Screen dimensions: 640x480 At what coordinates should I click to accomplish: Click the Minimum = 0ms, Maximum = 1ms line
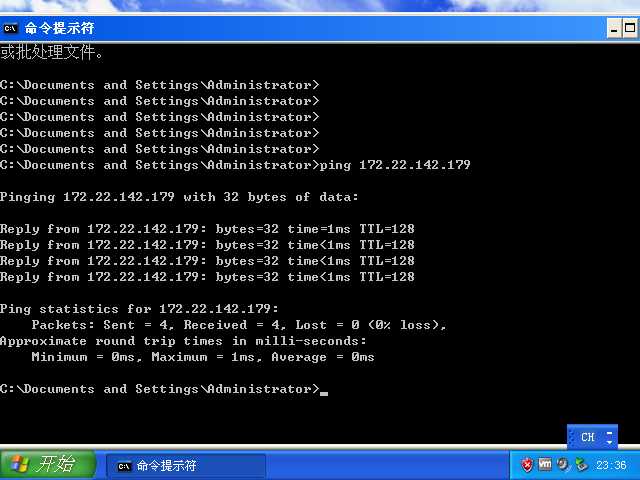point(203,357)
